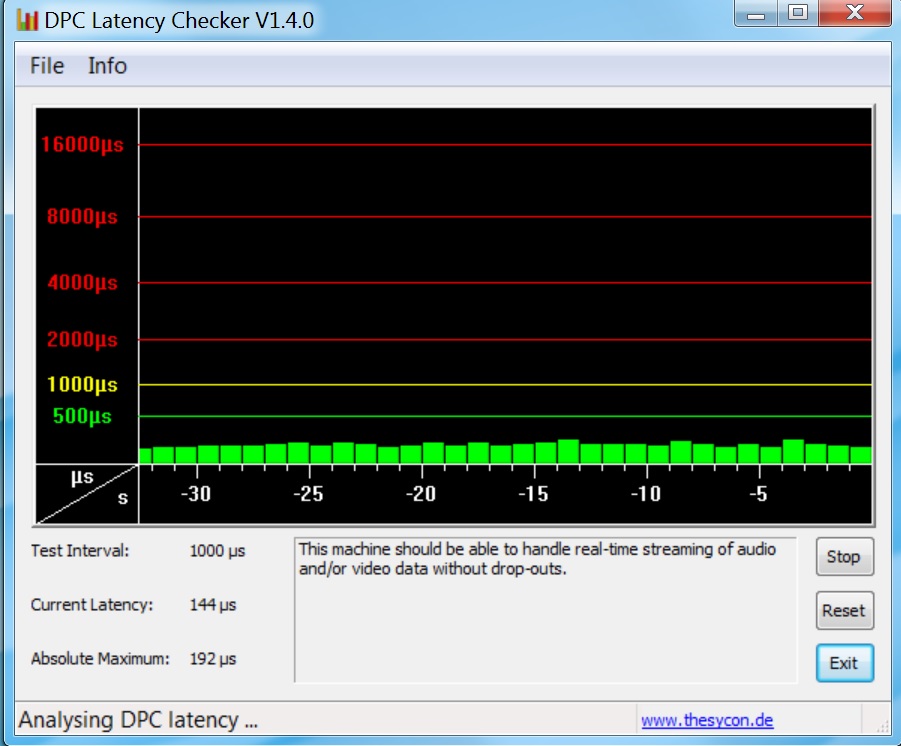
Task: Click the resize grip in status bar corner
Action: (x=882, y=726)
